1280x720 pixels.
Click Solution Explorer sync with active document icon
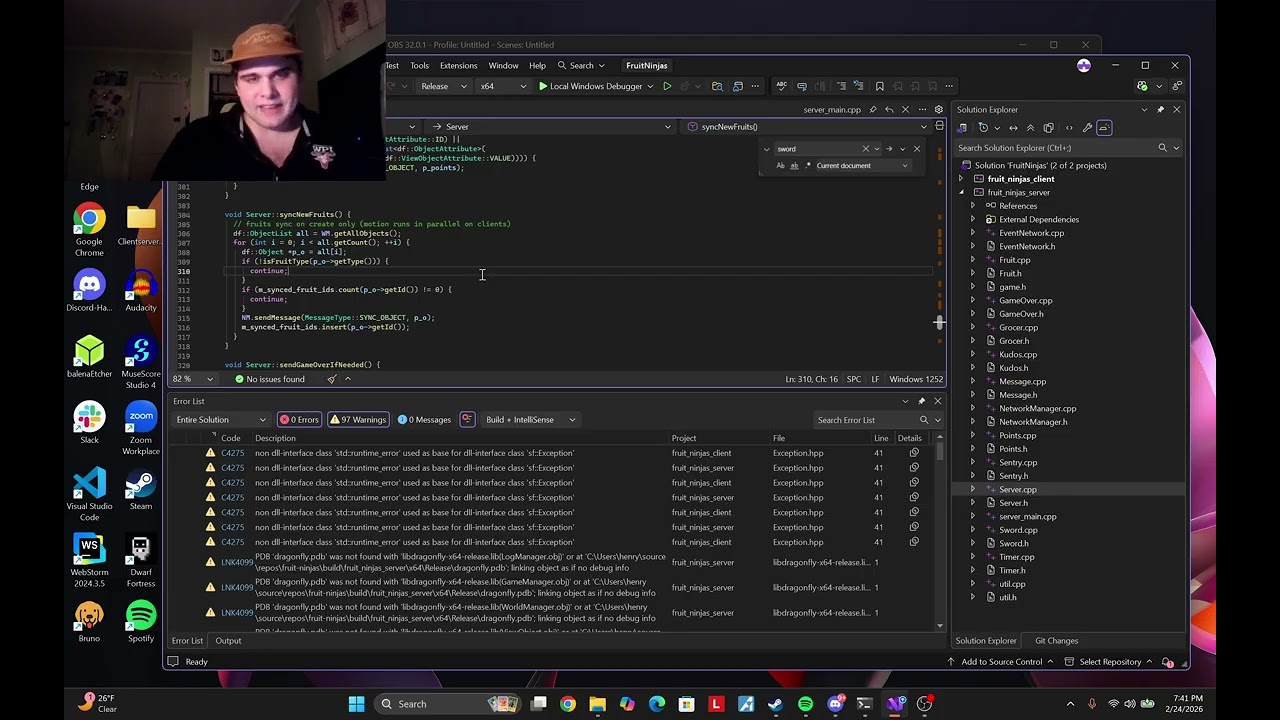coord(1013,128)
